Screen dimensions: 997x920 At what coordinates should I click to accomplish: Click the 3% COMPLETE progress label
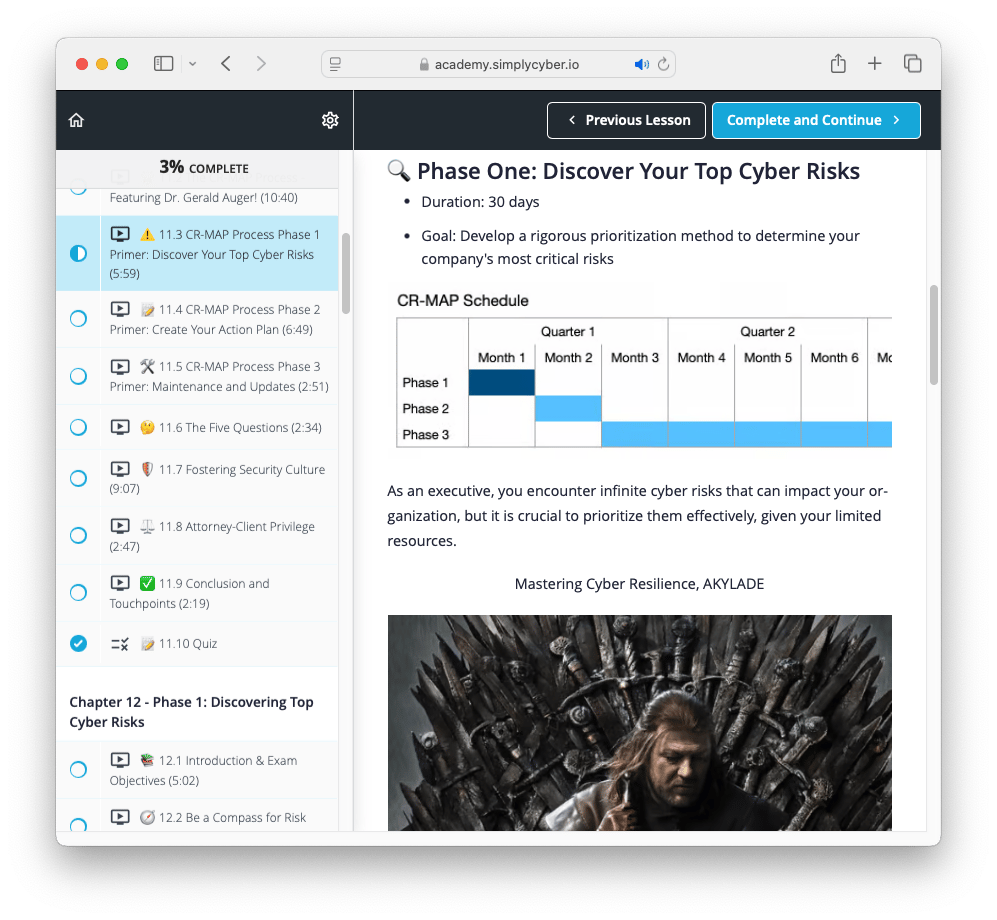point(204,168)
